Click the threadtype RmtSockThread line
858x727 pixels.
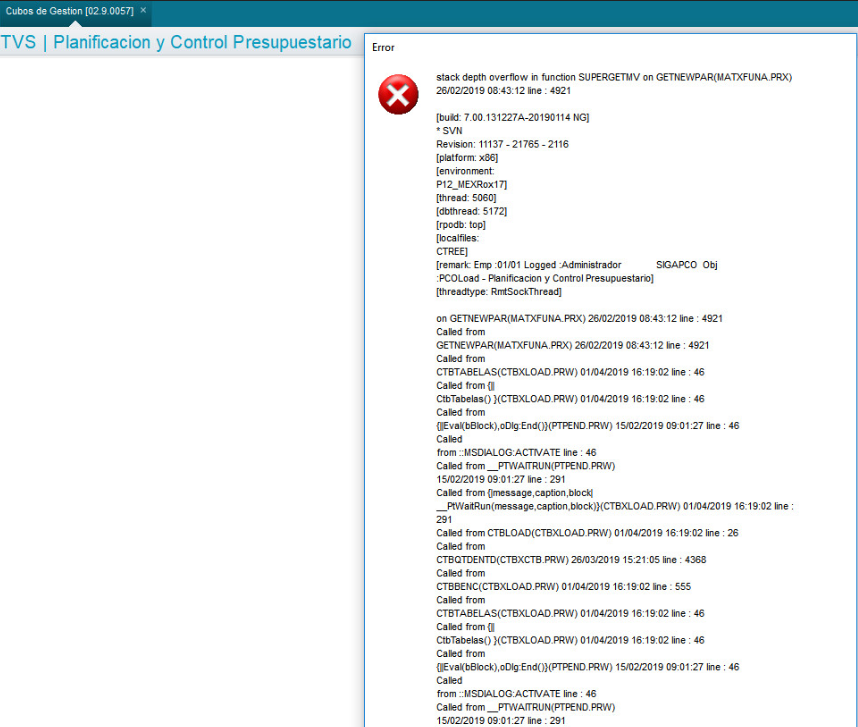click(x=499, y=292)
